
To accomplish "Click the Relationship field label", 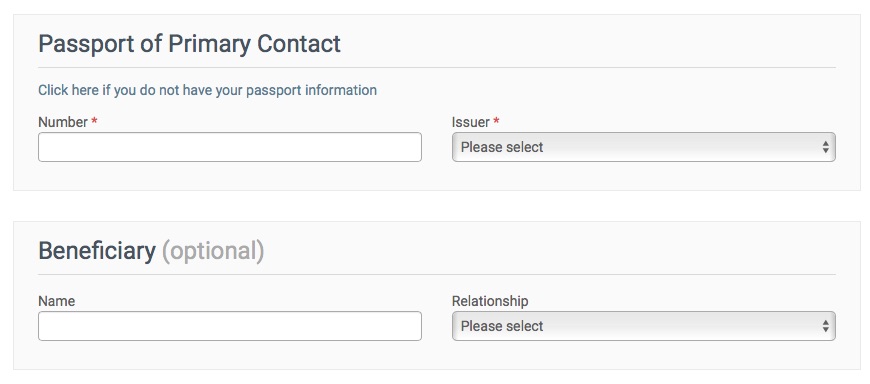I will [490, 301].
